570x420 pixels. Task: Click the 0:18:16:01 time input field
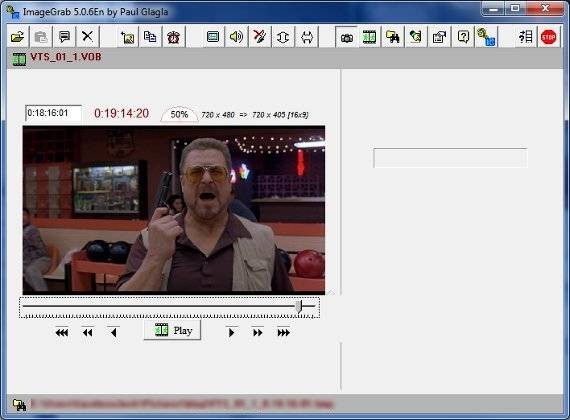[53, 113]
